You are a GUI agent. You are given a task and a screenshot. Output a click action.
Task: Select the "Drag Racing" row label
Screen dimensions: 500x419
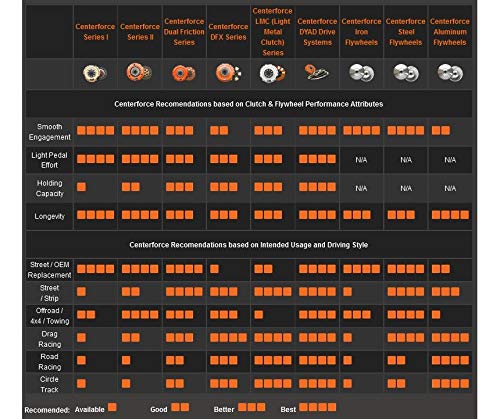click(x=49, y=339)
